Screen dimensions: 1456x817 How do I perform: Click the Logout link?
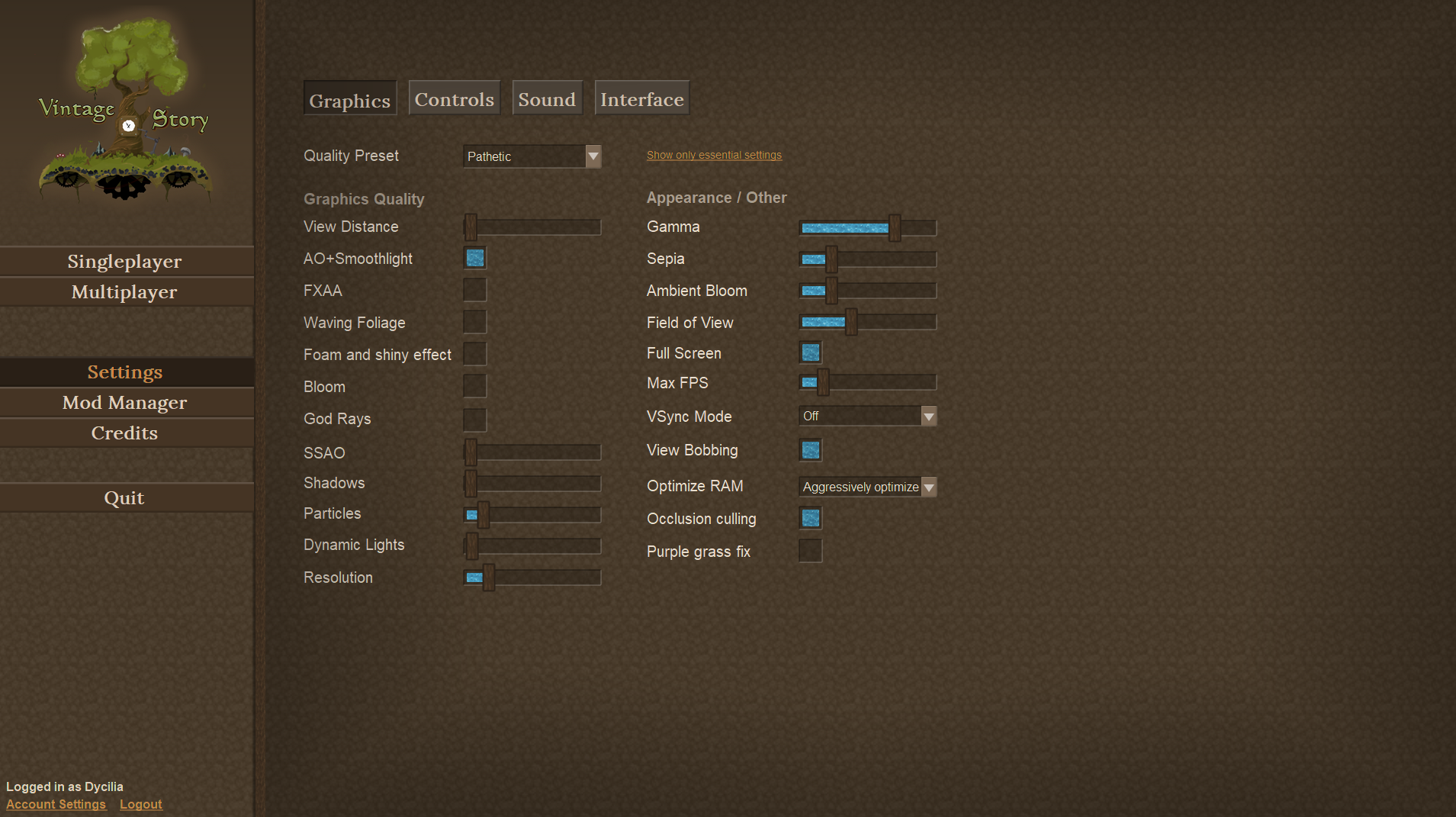(140, 804)
